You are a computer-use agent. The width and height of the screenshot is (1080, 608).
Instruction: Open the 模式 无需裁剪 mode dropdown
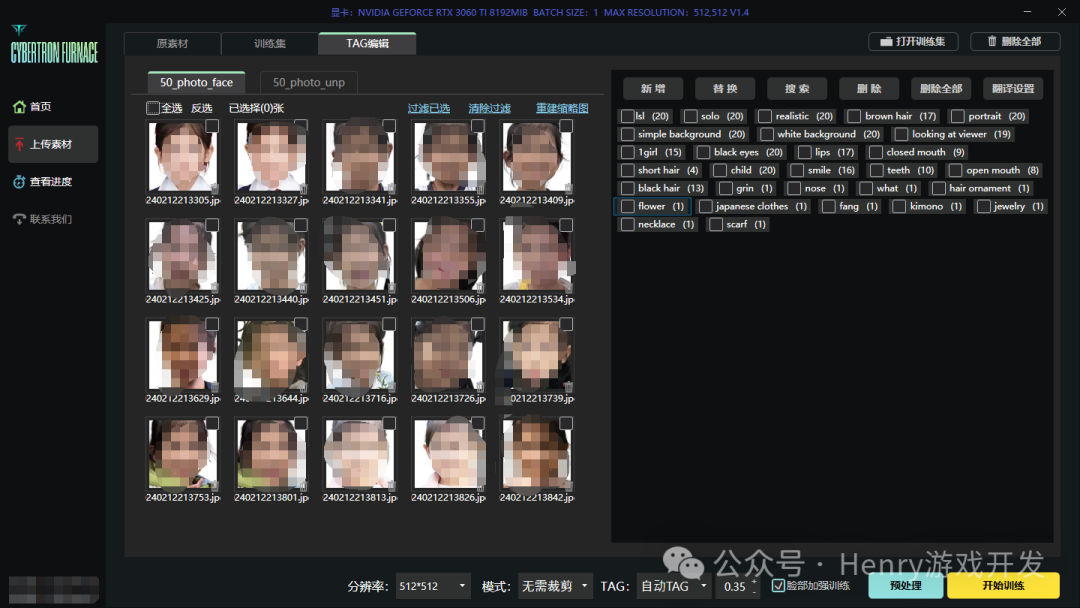click(x=555, y=586)
